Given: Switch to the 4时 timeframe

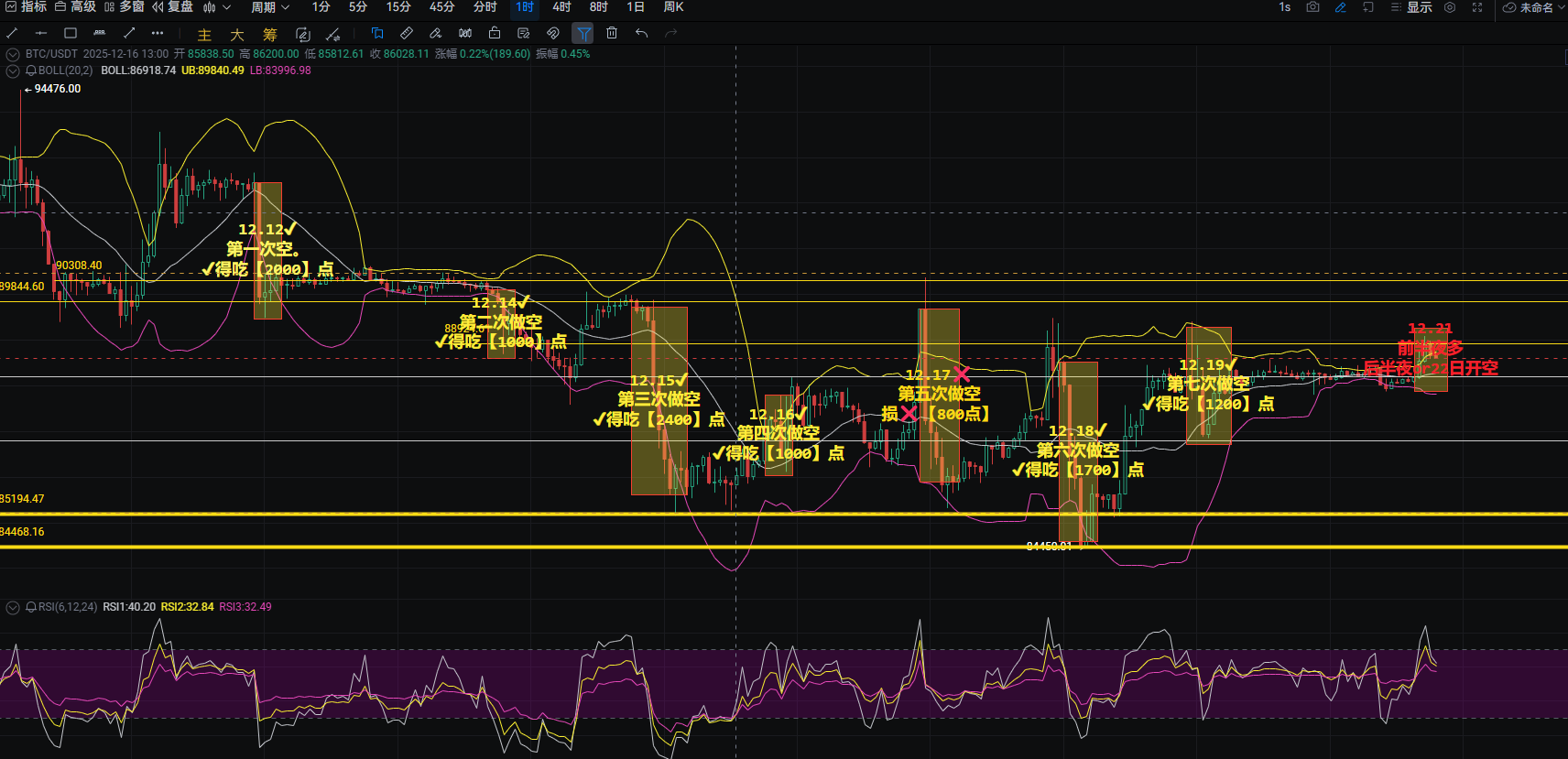Looking at the screenshot, I should [x=561, y=7].
